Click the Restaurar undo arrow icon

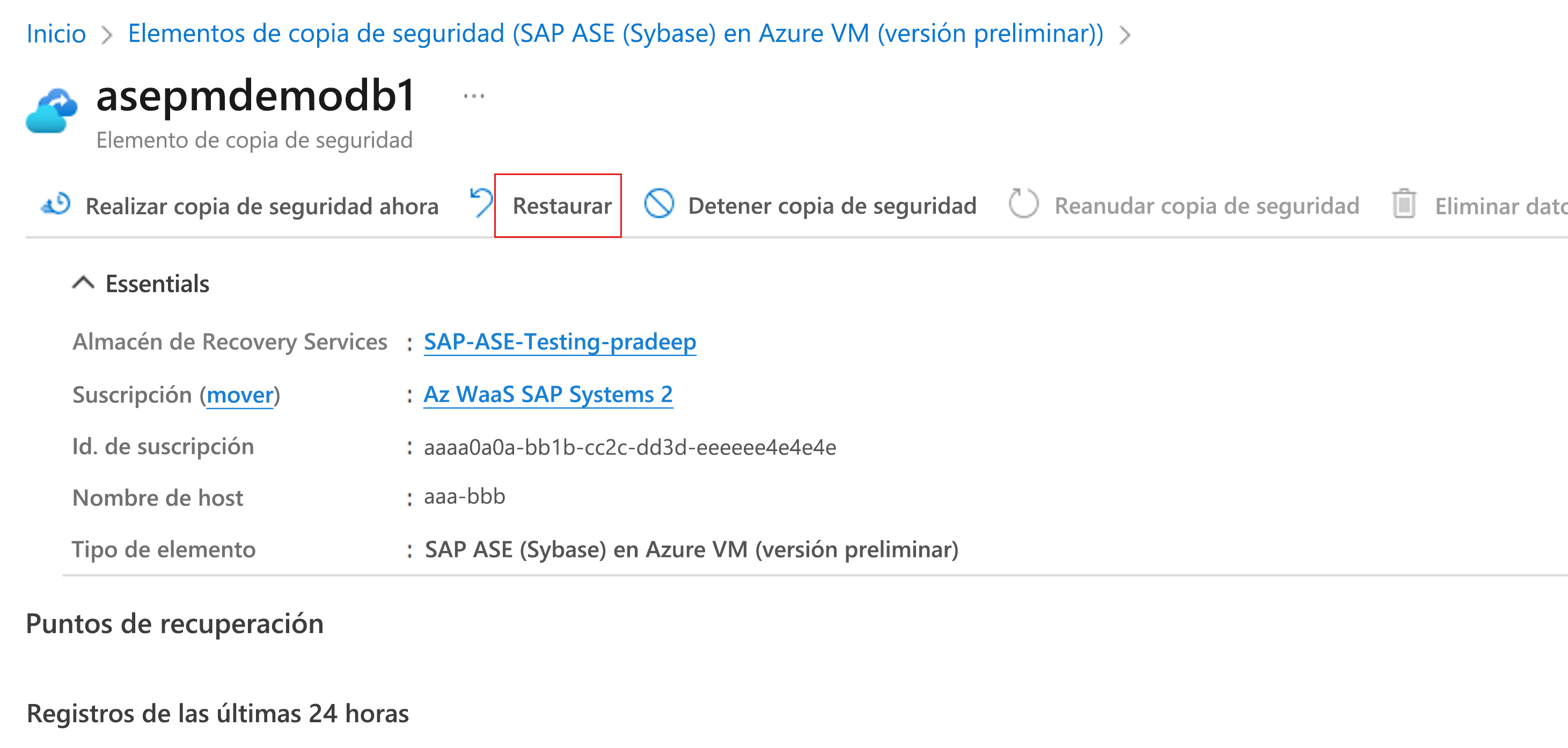point(481,203)
